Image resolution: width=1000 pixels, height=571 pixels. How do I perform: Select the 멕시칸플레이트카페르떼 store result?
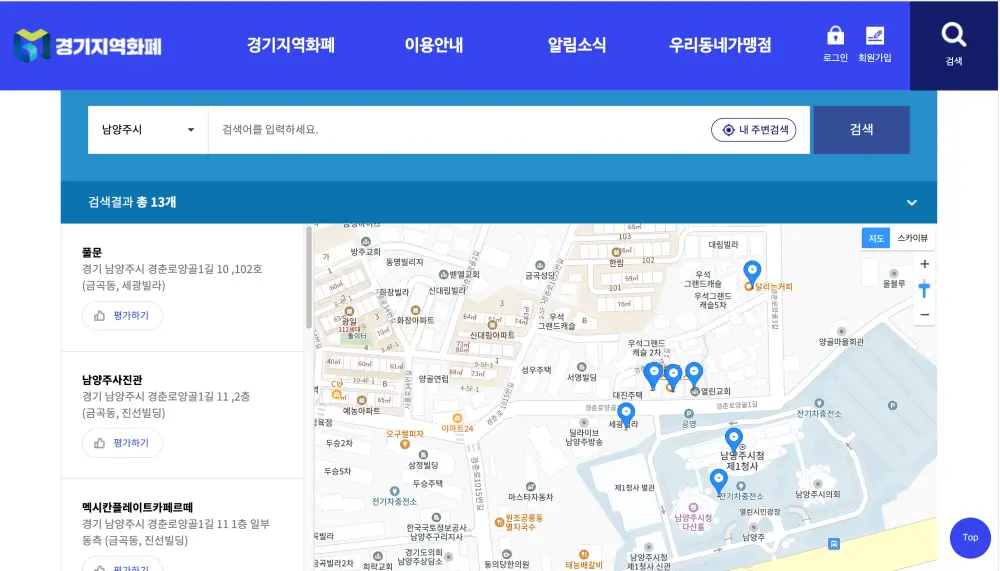click(137, 507)
